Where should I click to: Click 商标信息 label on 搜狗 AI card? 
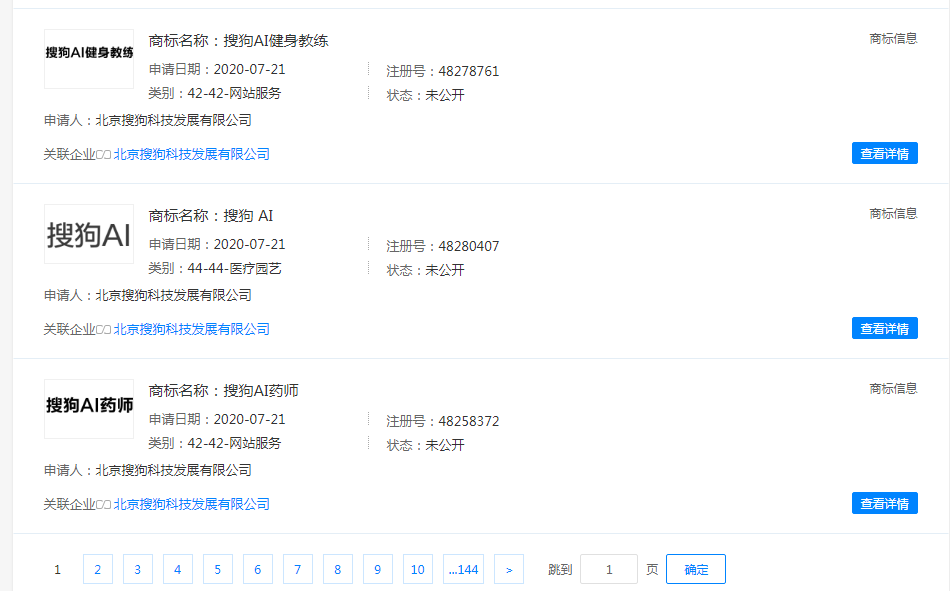click(x=893, y=213)
